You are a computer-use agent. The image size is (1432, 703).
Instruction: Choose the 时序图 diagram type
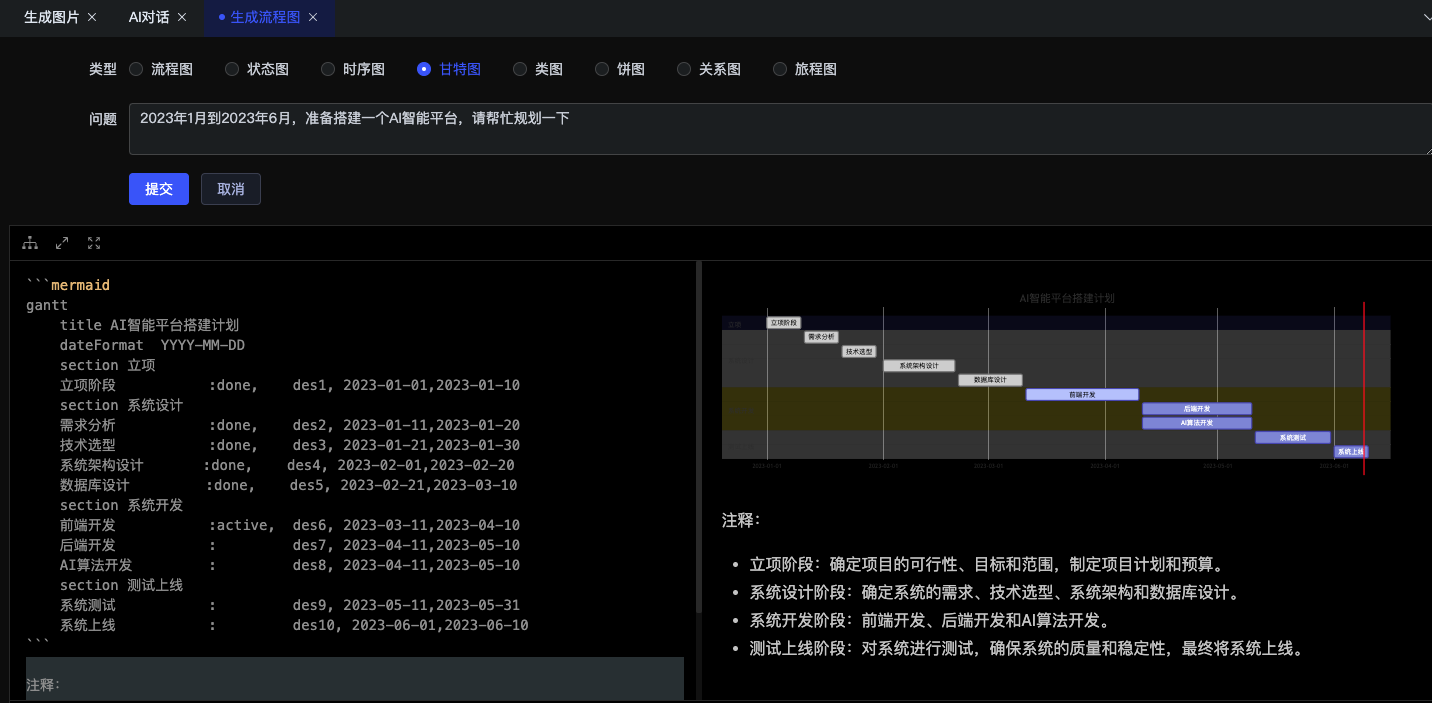pyautogui.click(x=328, y=69)
